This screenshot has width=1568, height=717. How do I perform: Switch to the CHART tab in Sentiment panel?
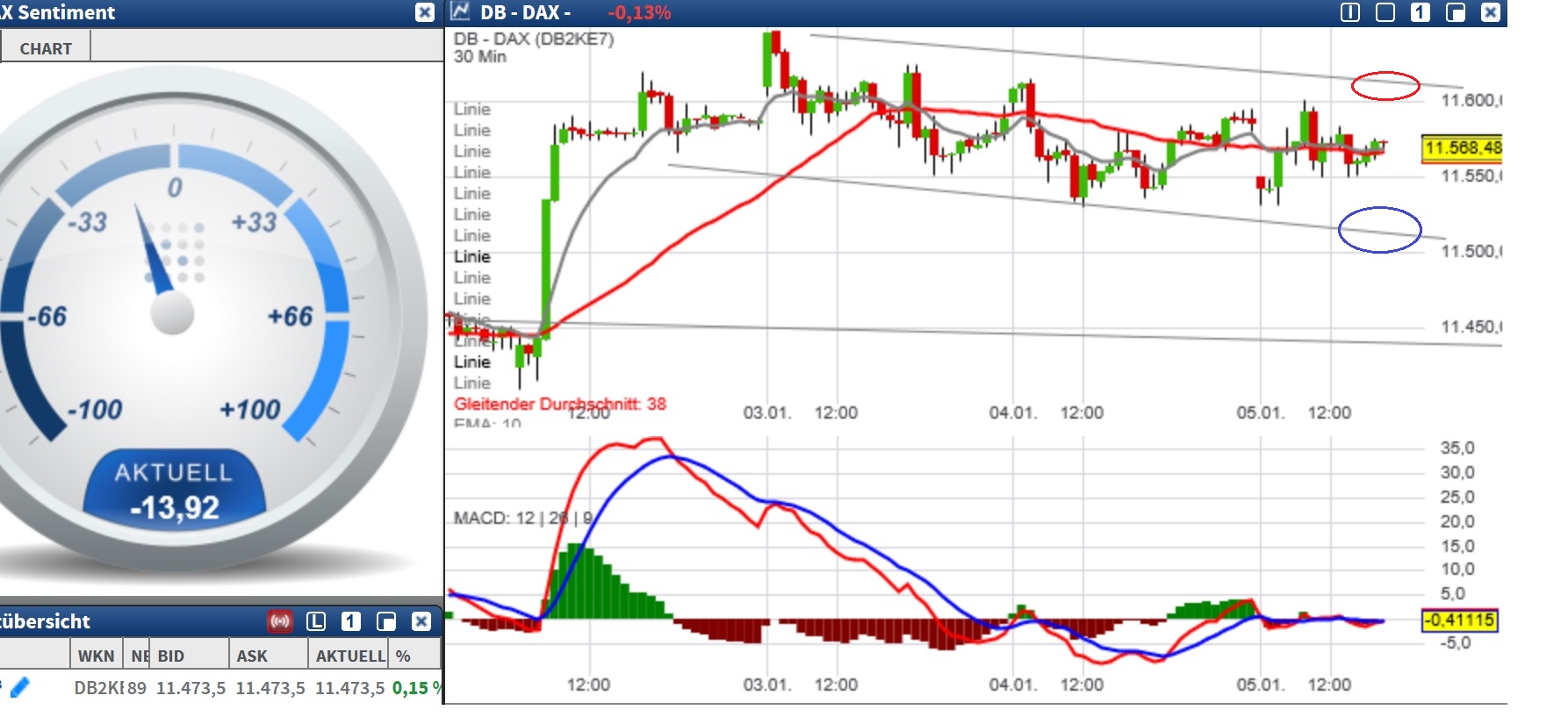(x=46, y=48)
